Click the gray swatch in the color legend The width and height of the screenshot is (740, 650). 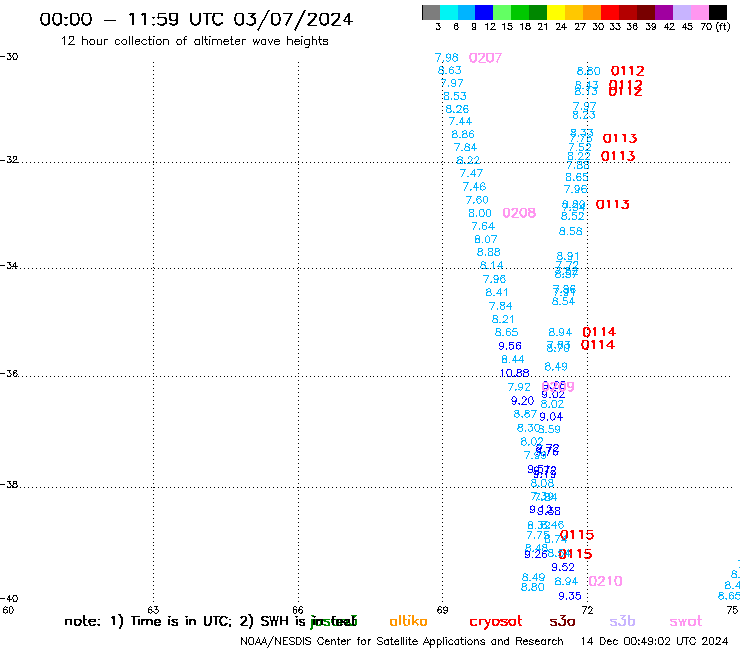431,12
